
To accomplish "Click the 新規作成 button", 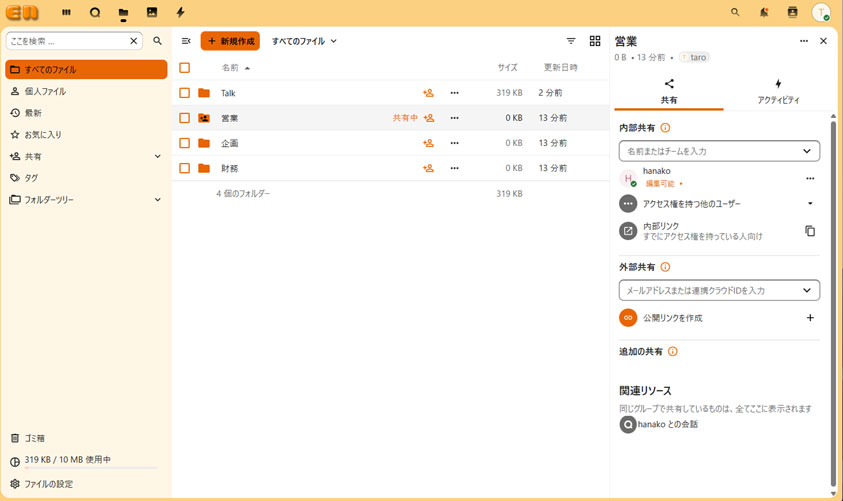I will point(230,41).
